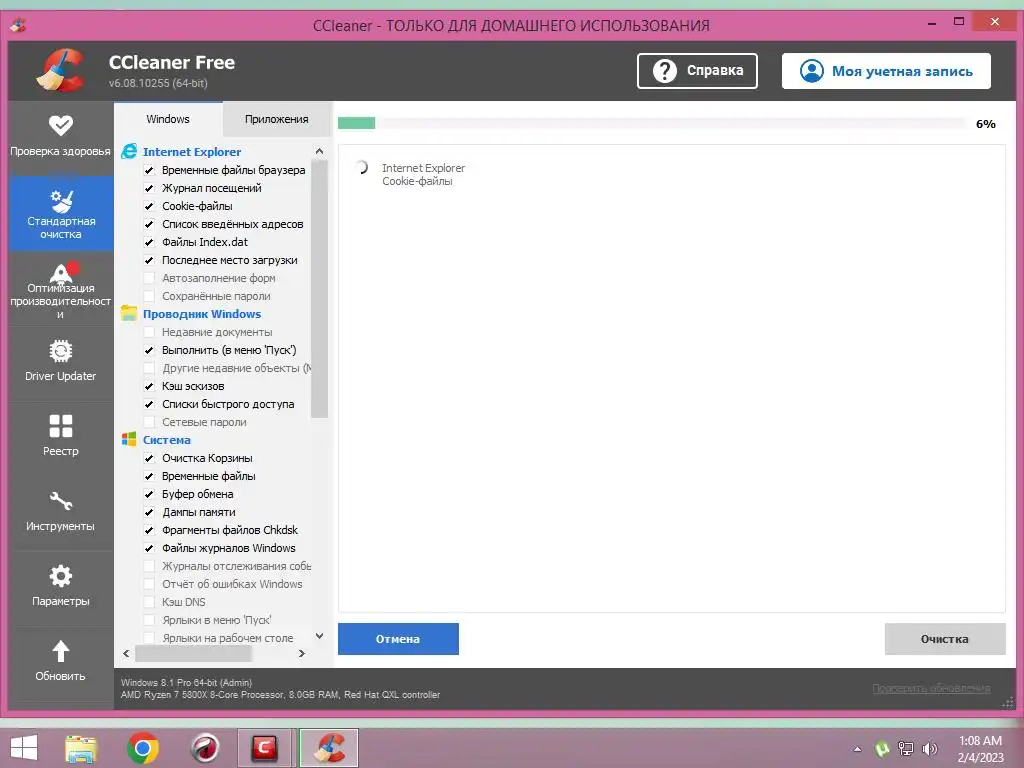This screenshot has width=1024, height=768.
Task: Click the CCleaner taskbar icon
Action: click(328, 748)
